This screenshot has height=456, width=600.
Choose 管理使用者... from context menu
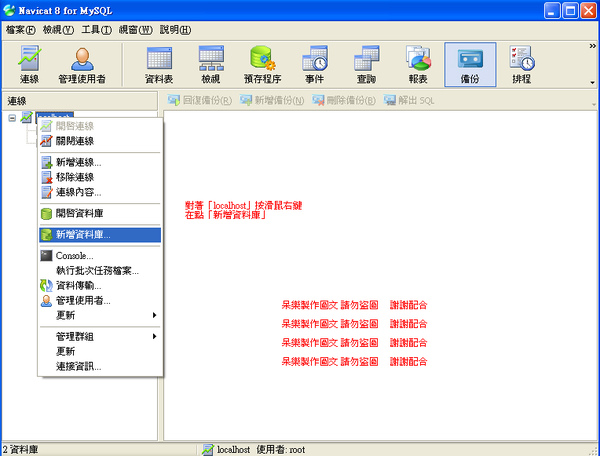coord(100,300)
